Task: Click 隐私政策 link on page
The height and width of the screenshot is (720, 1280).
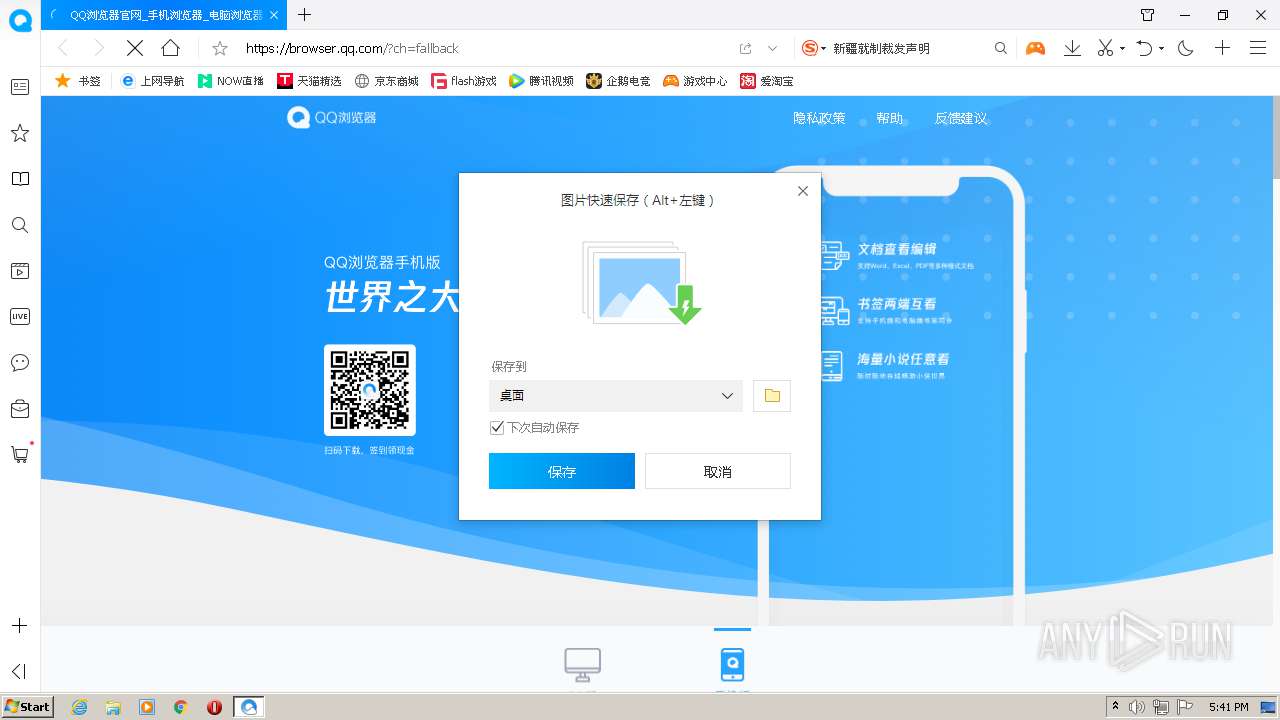Action: [819, 118]
